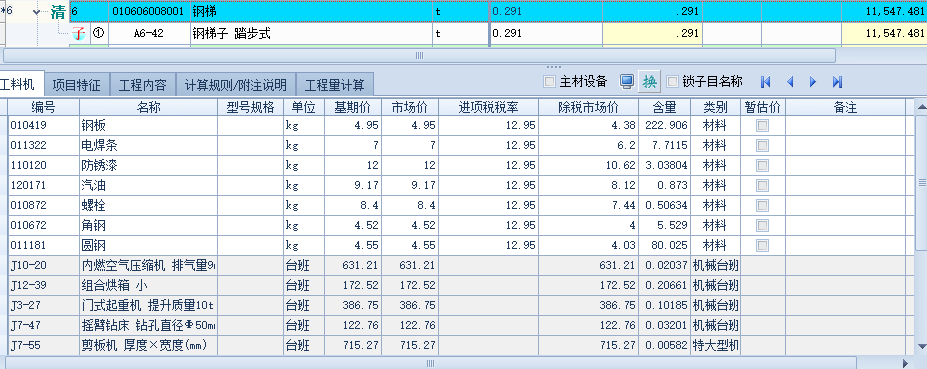Viewport: 927px width, 369px height.
Task: Click market price 631.21 for J10-20
Action: tap(410, 266)
